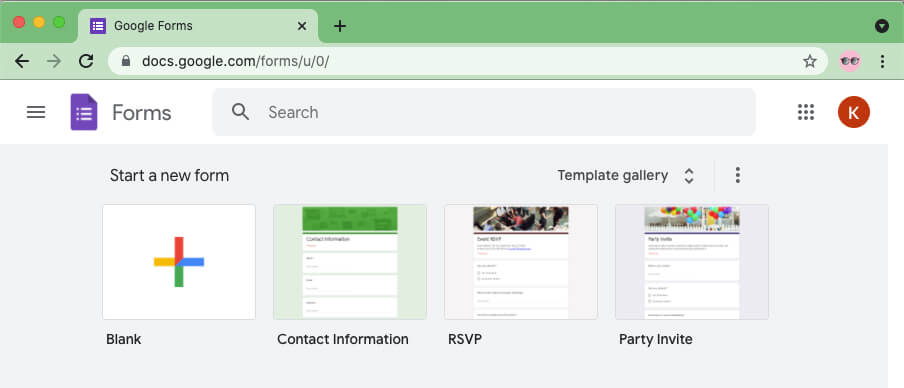Open more options next to Template gallery
Screen dimensions: 904x388
[x=737, y=175]
